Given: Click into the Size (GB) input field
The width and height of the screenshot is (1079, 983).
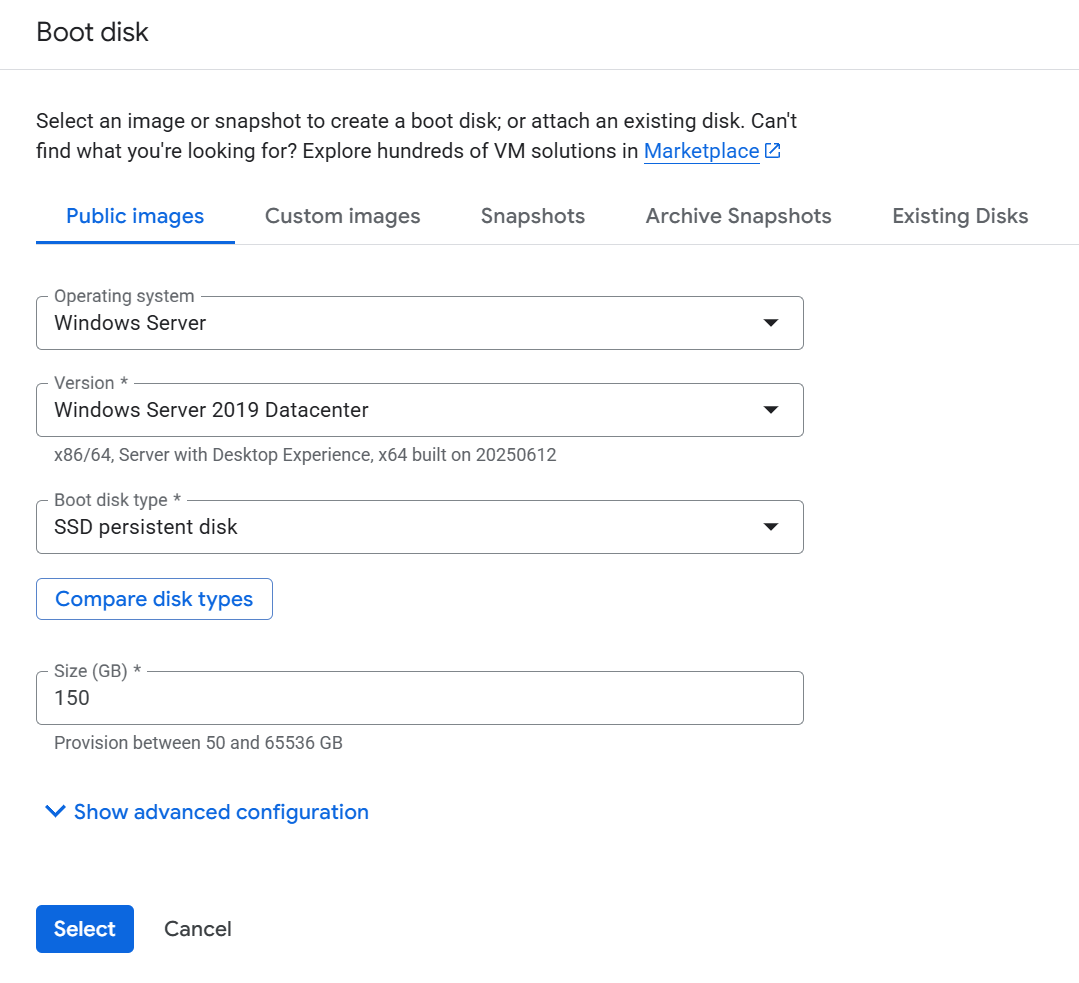Looking at the screenshot, I should pyautogui.click(x=419, y=698).
